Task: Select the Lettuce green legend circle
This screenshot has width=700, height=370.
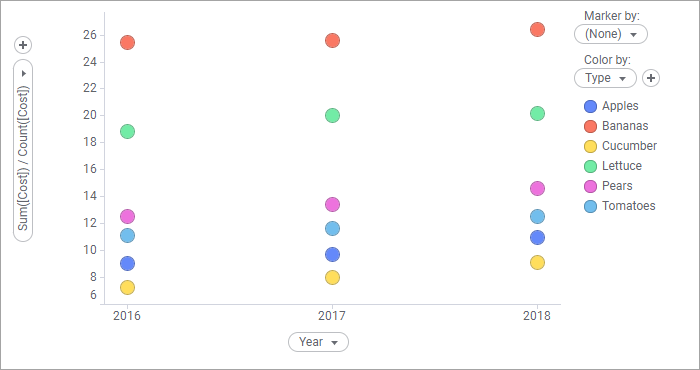Action: (591, 166)
